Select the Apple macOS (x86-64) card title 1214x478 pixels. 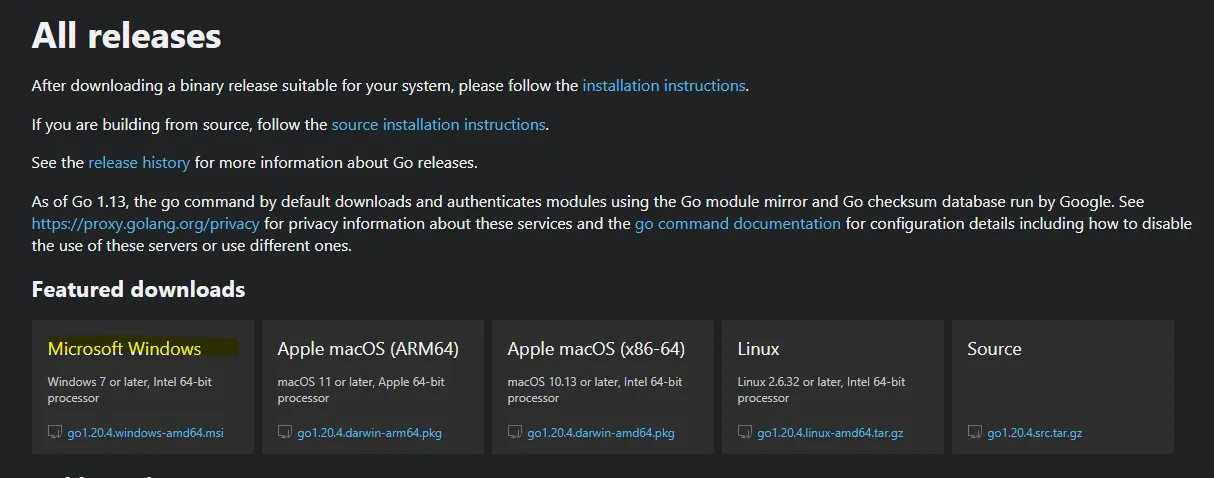click(596, 349)
